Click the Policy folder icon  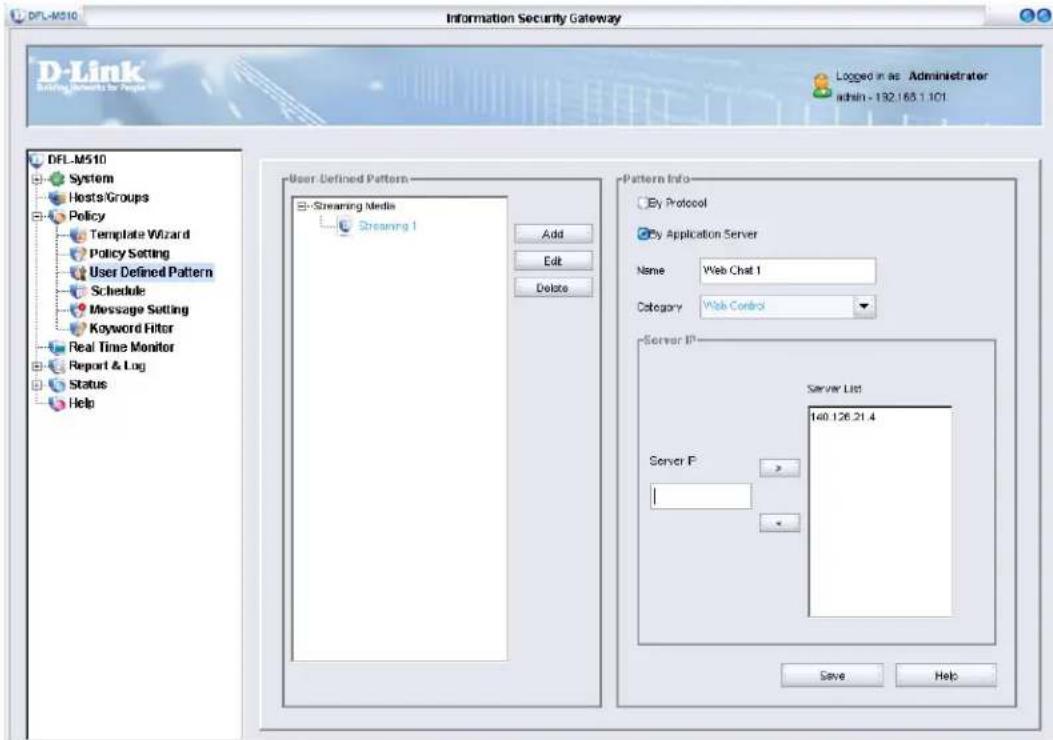57,216
